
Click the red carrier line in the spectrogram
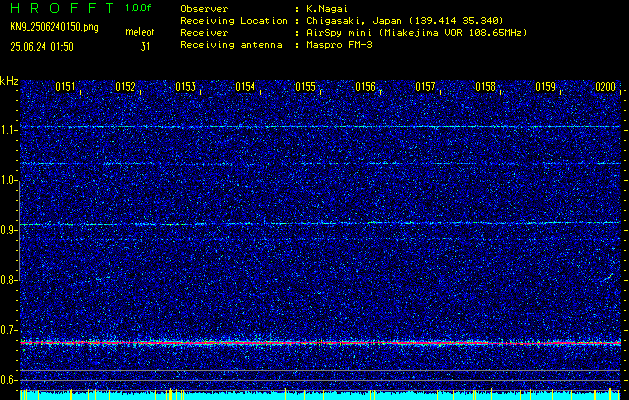(x=321, y=343)
